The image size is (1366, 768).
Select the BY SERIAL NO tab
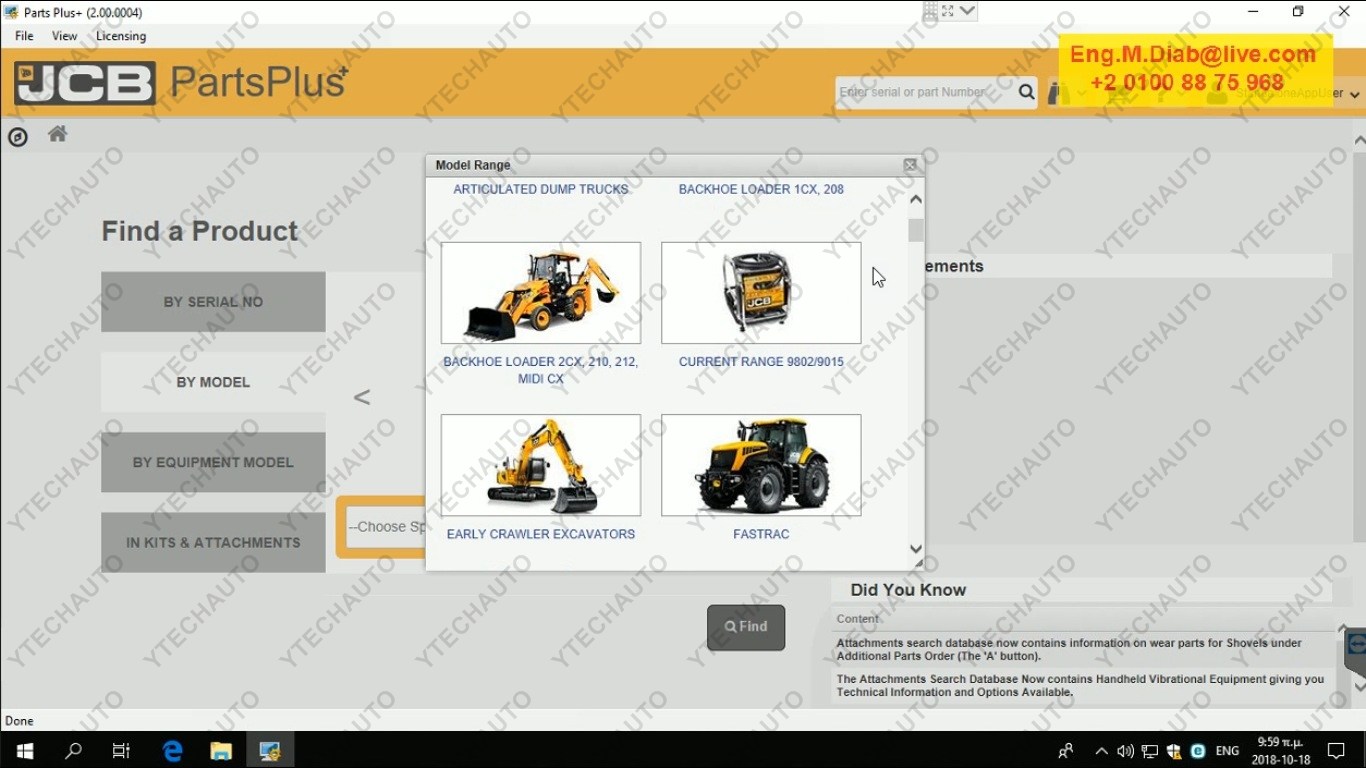pos(213,302)
